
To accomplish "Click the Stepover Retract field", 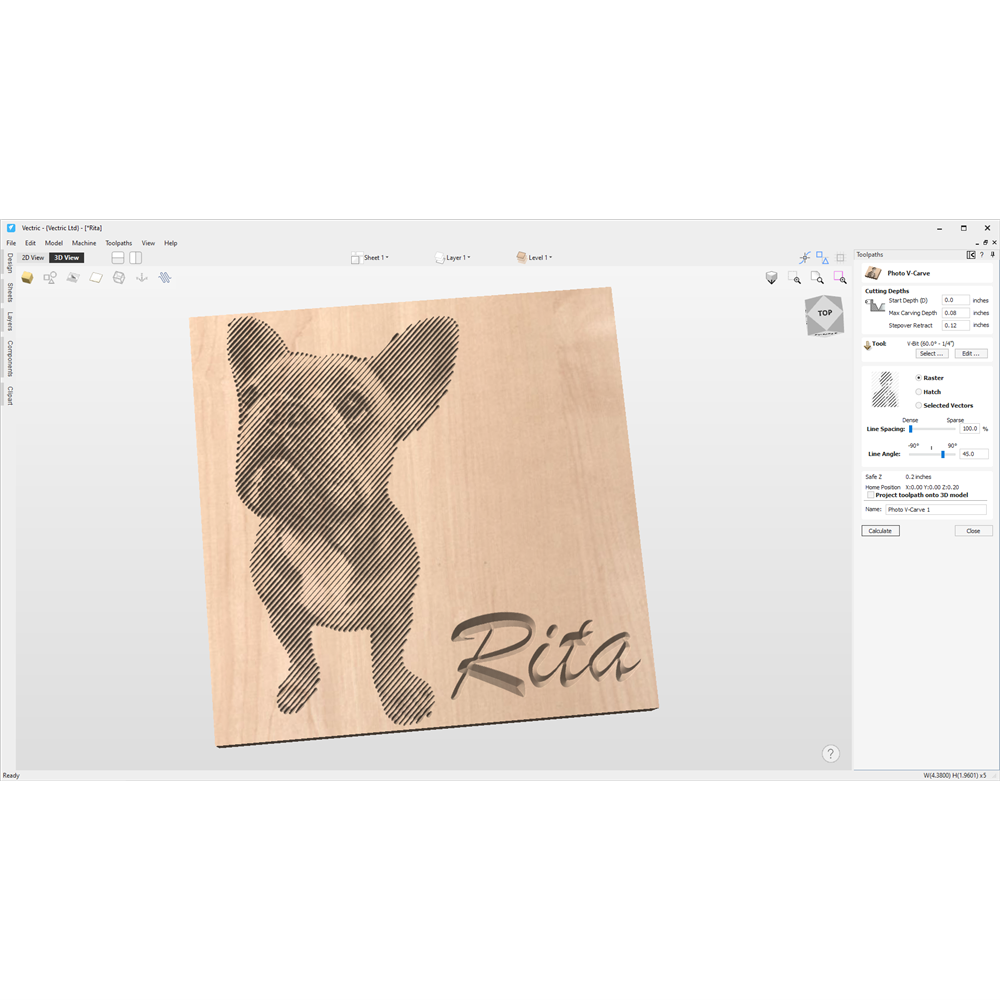I will (x=955, y=325).
